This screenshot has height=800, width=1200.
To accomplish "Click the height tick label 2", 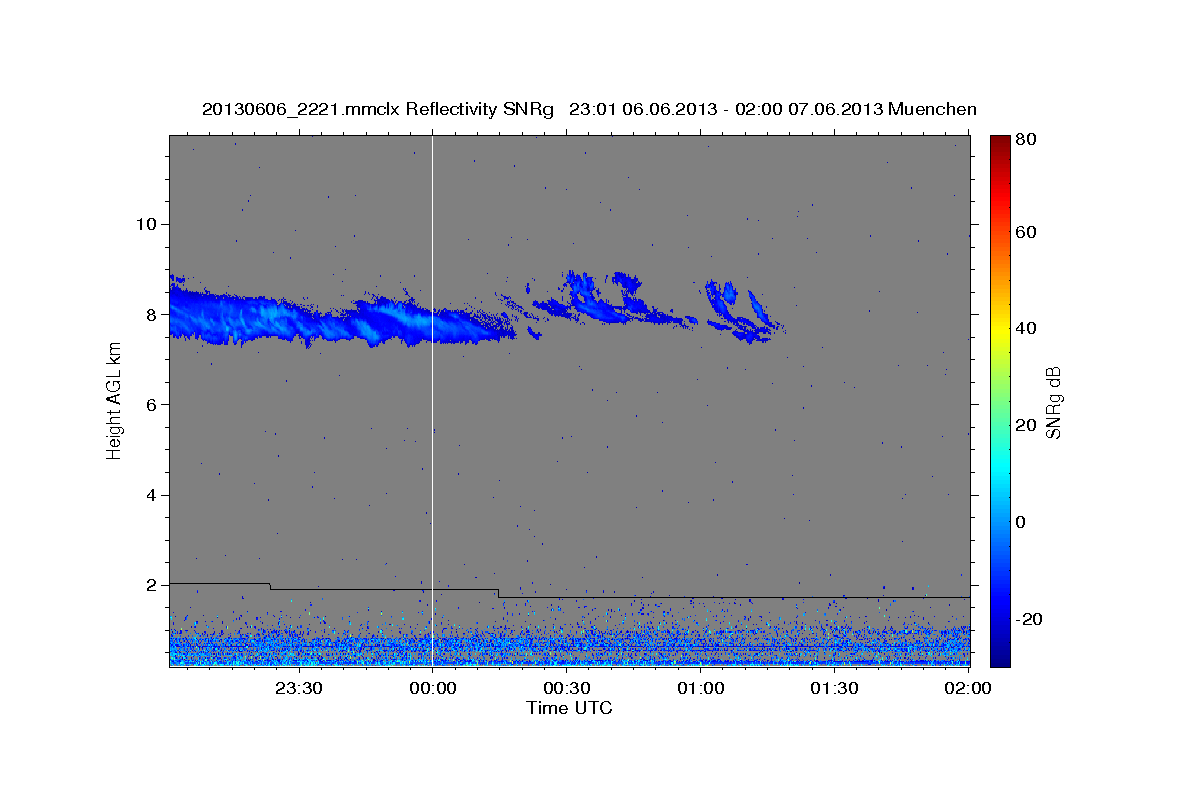I will [x=150, y=585].
